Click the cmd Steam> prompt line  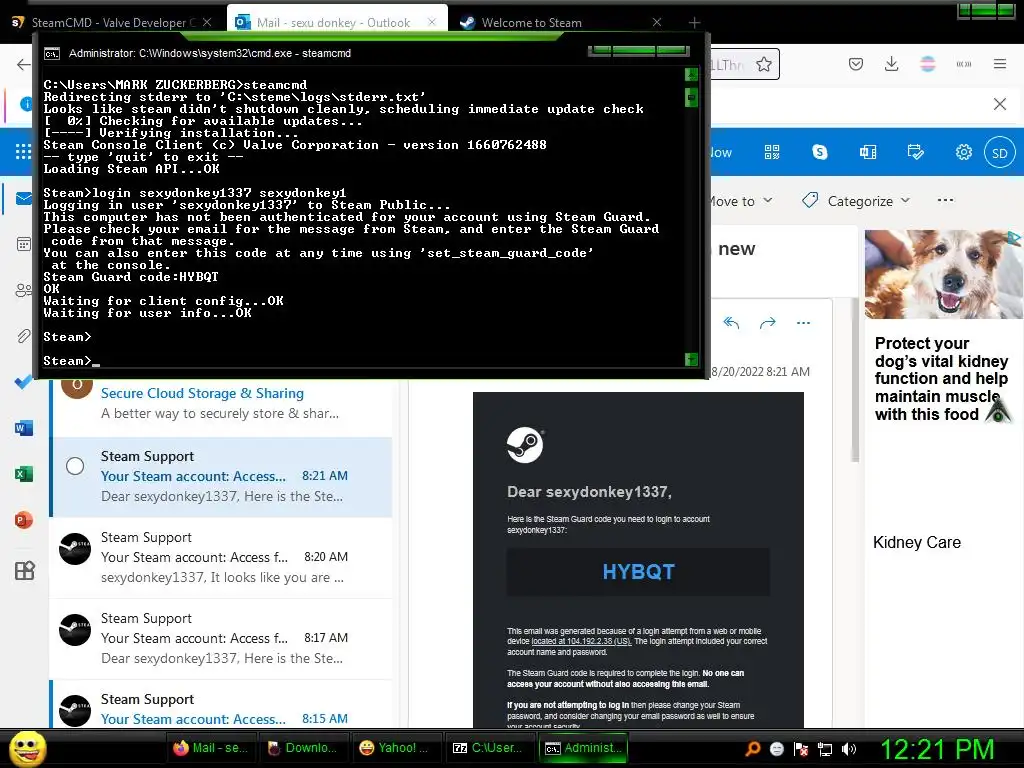[x=71, y=360]
